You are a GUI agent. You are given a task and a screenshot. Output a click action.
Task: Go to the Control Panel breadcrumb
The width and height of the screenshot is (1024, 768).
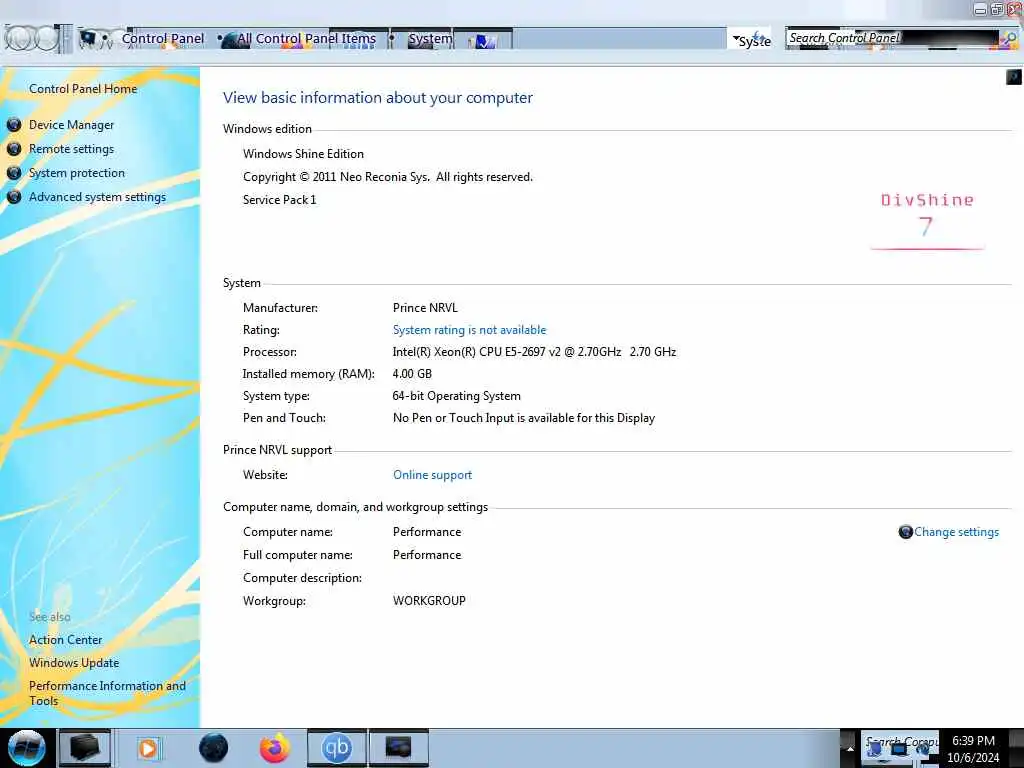click(x=163, y=39)
